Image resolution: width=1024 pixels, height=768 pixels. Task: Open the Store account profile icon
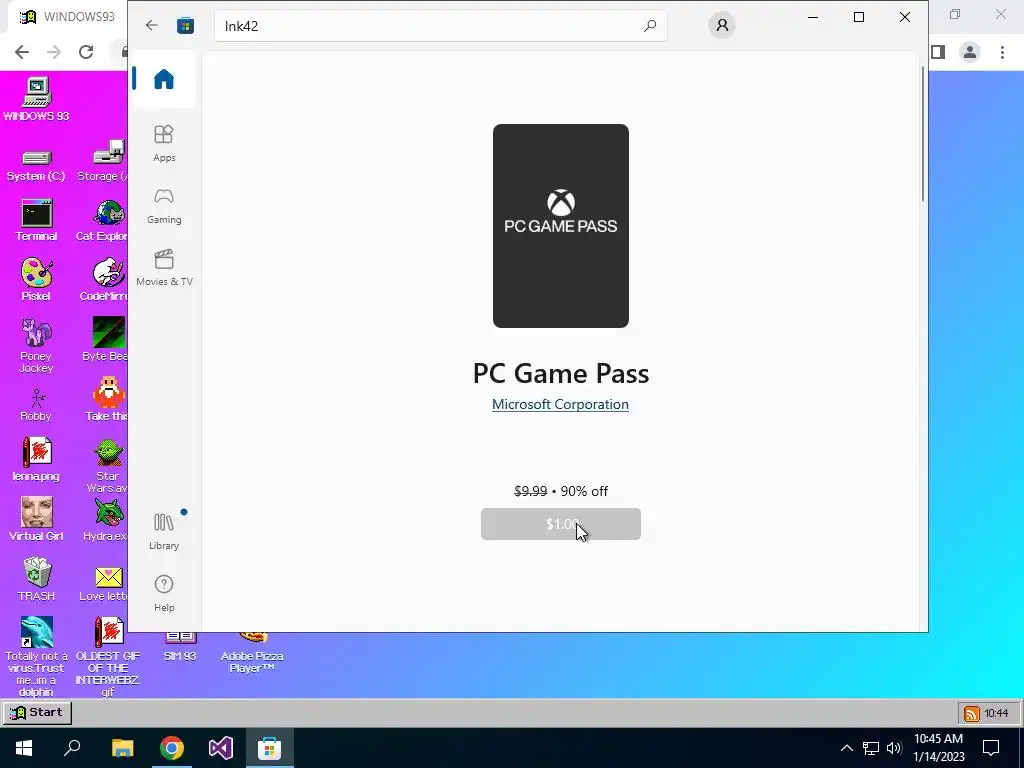[x=722, y=25]
